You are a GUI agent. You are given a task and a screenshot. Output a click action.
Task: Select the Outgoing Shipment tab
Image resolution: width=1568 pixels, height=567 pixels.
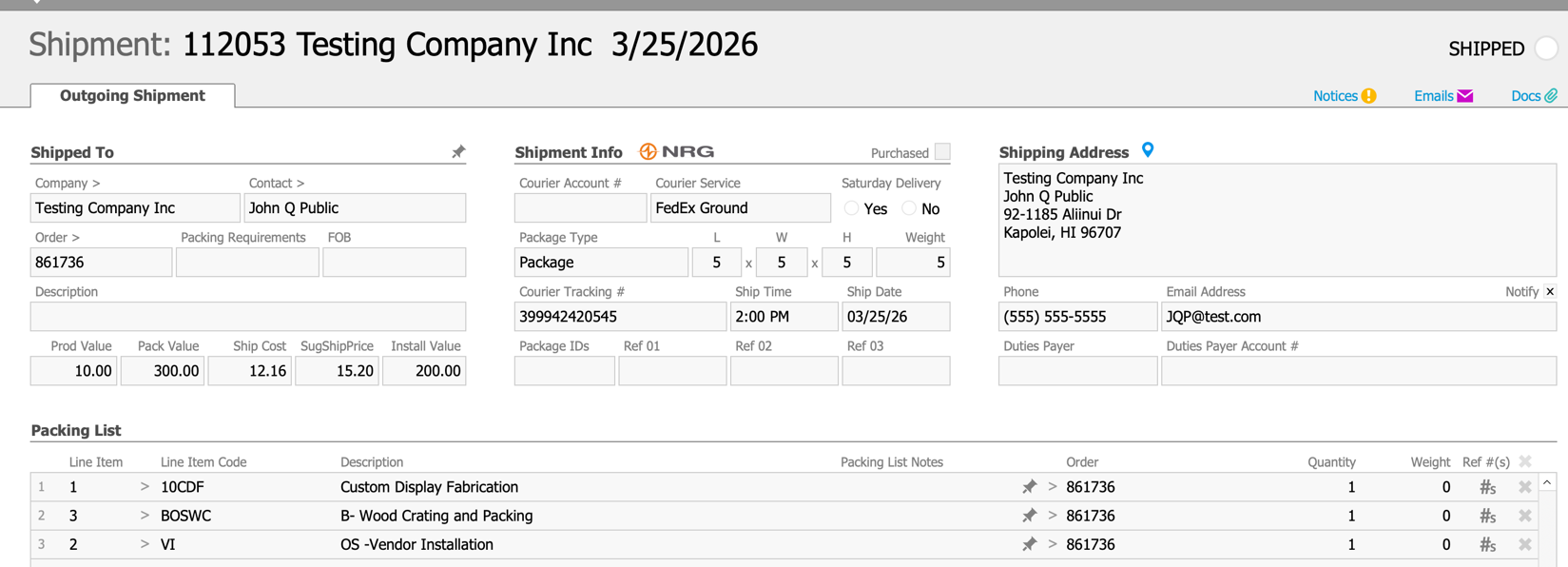pyautogui.click(x=132, y=96)
